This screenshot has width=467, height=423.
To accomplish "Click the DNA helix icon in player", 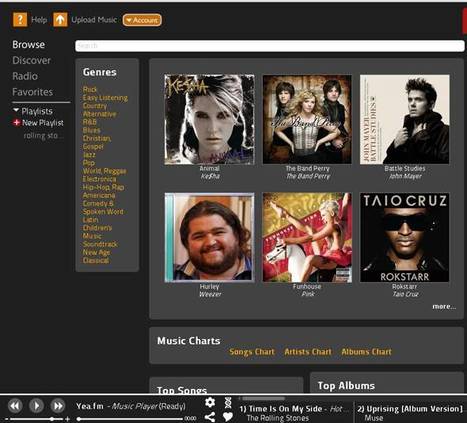I will (228, 402).
